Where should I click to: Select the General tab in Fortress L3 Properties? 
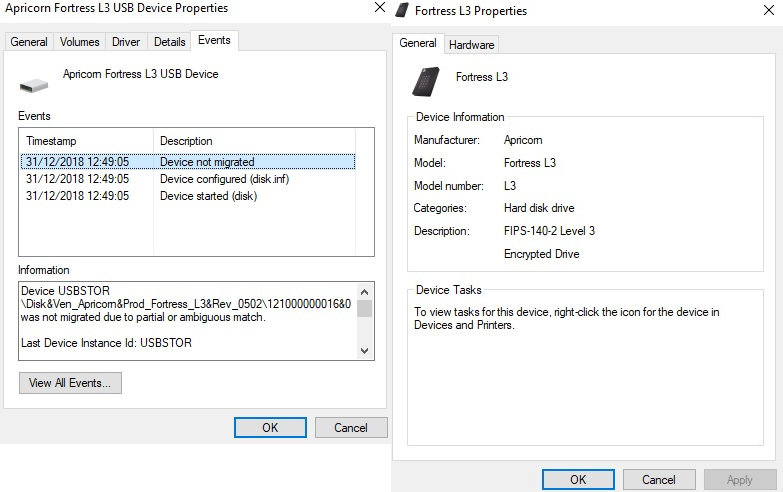[417, 43]
